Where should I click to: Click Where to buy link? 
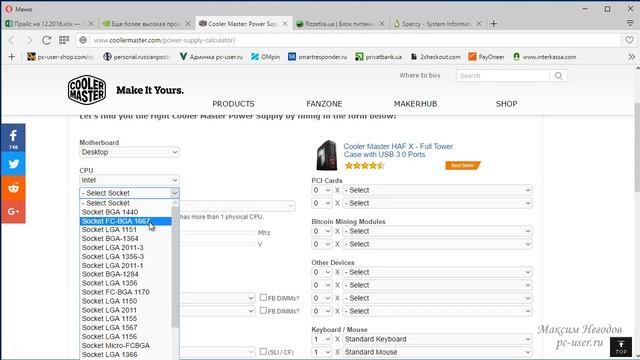tap(420, 76)
